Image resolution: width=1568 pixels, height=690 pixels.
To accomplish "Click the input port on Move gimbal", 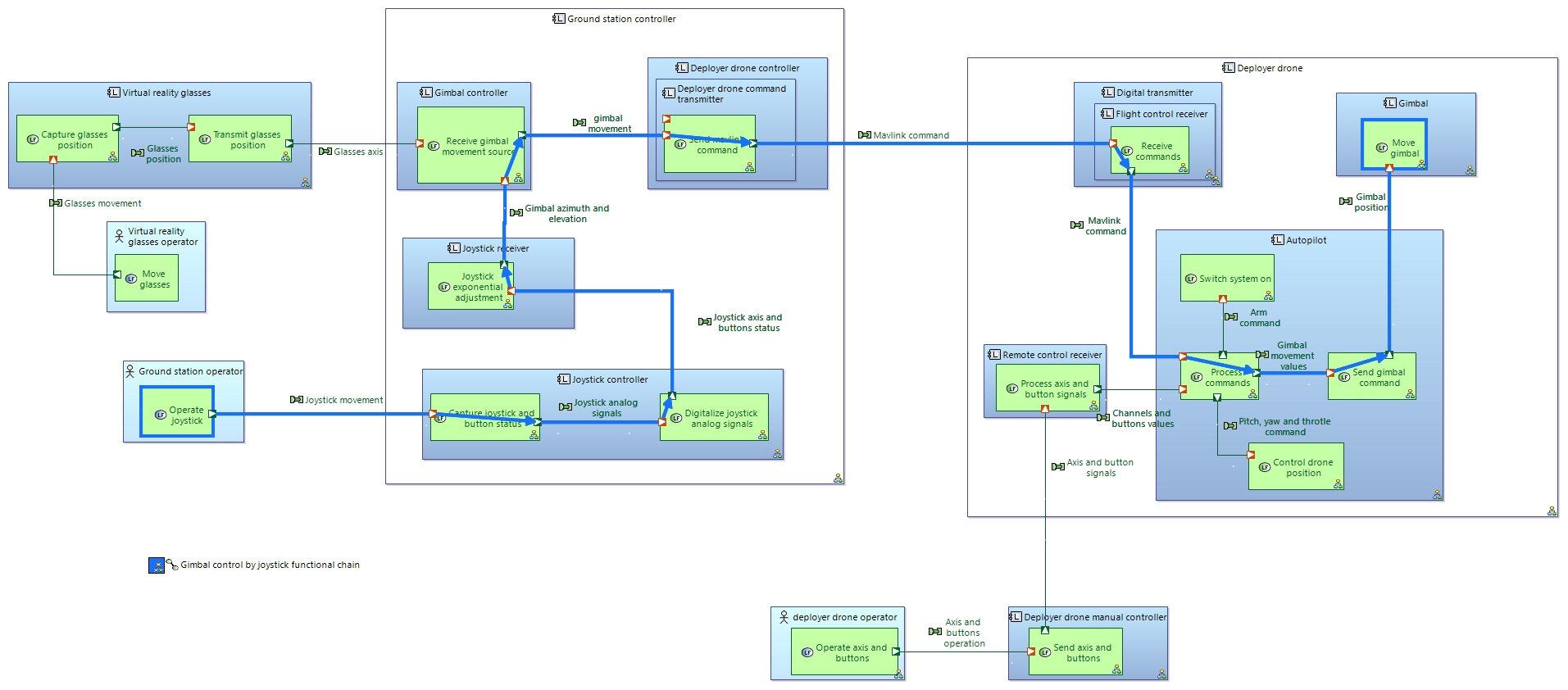I will 1389,167.
